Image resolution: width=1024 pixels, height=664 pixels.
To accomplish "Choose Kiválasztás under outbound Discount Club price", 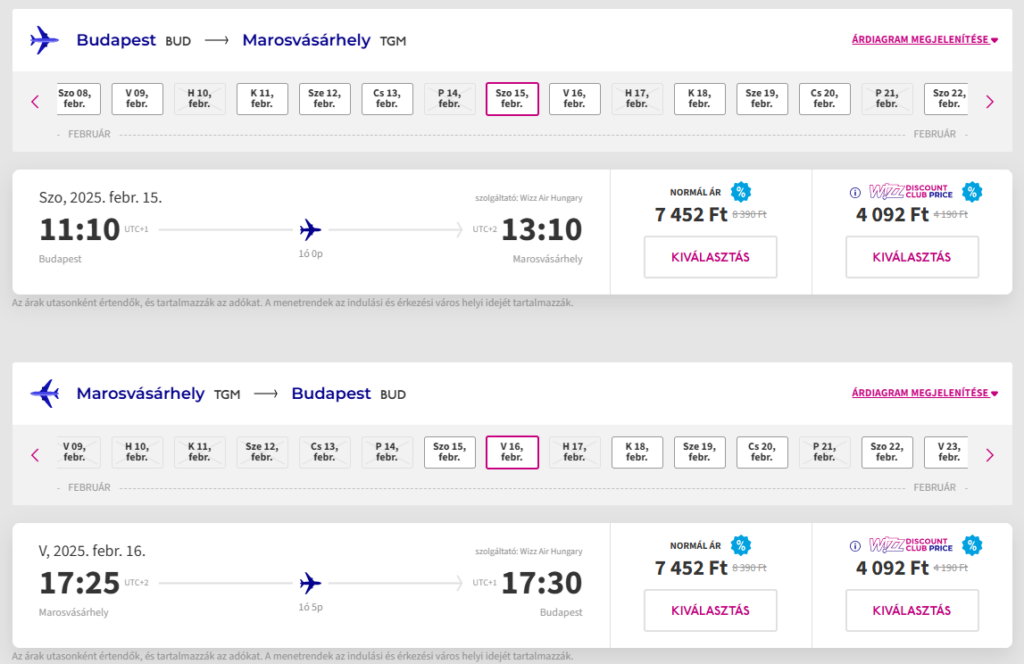I will [x=912, y=257].
